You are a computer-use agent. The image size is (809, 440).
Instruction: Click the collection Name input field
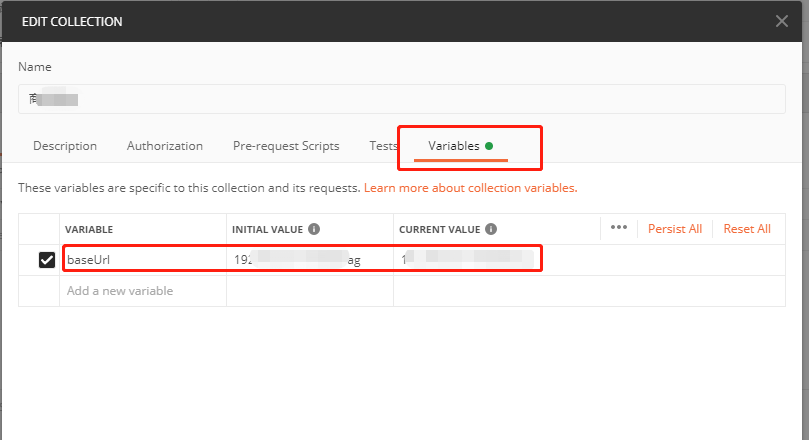(x=401, y=99)
